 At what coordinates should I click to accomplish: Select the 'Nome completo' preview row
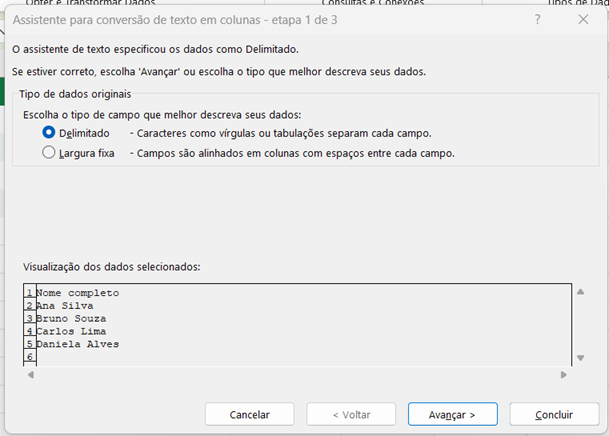click(78, 293)
